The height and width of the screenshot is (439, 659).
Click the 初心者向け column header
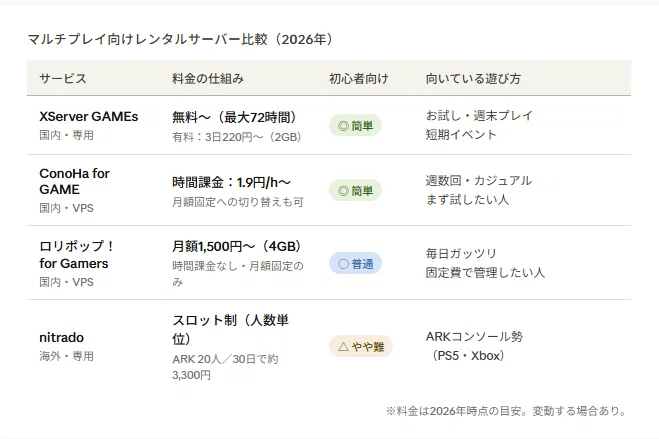358,79
